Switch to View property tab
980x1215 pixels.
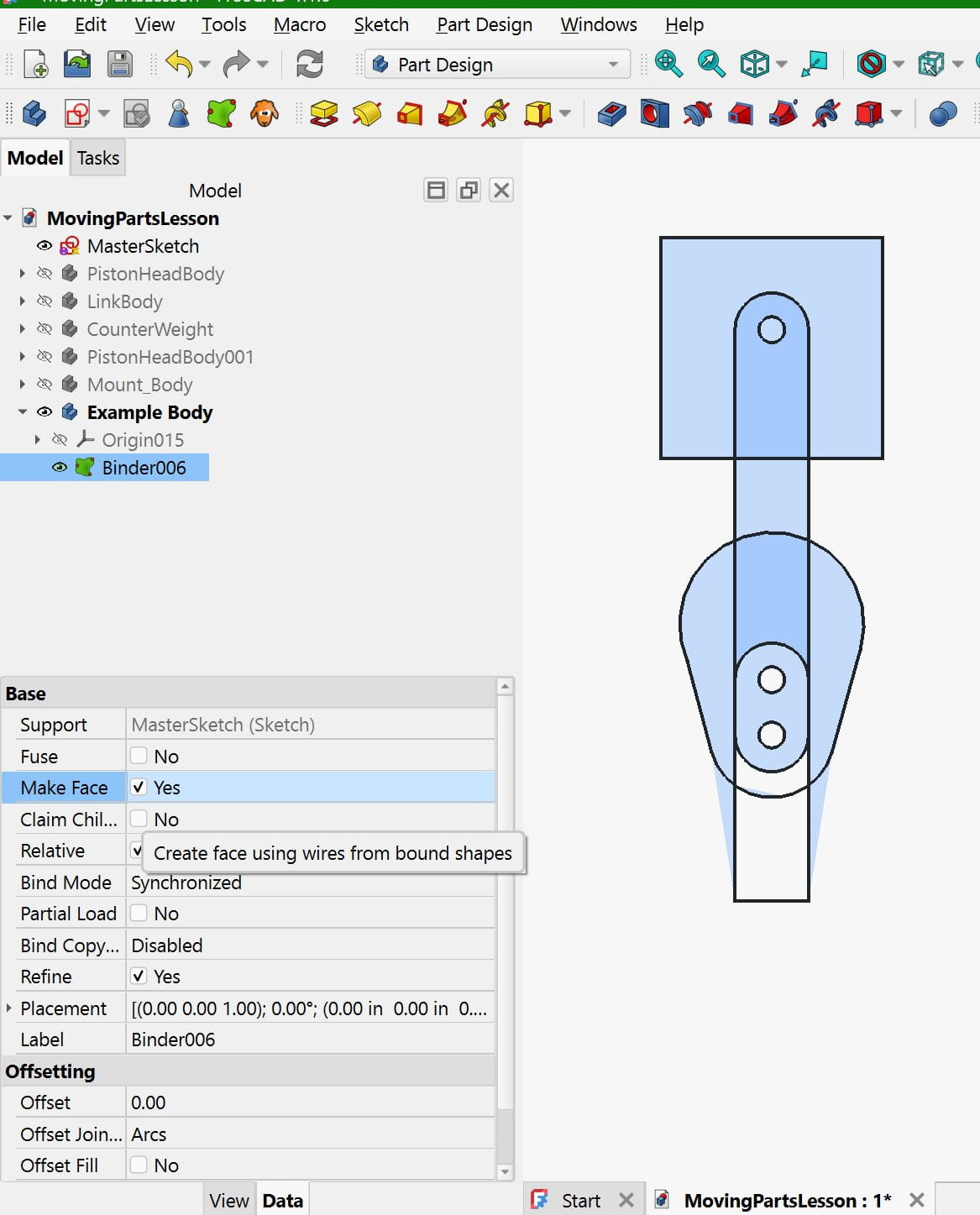tap(229, 1201)
